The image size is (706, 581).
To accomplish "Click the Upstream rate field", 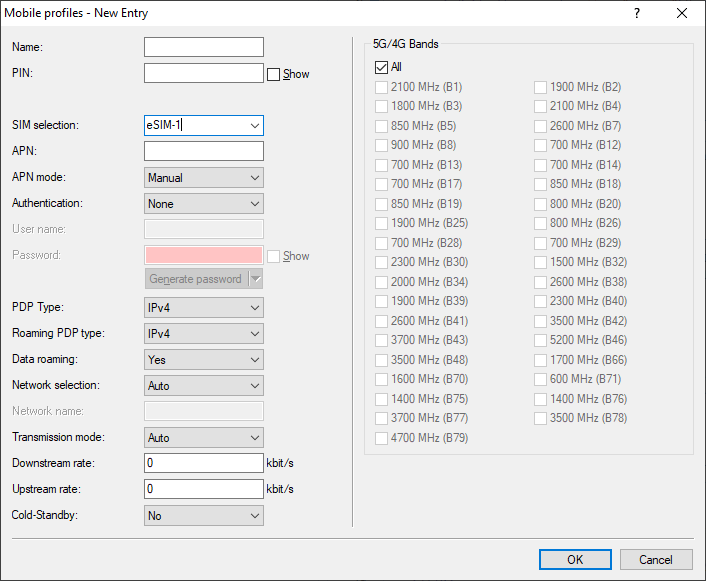I will (204, 489).
